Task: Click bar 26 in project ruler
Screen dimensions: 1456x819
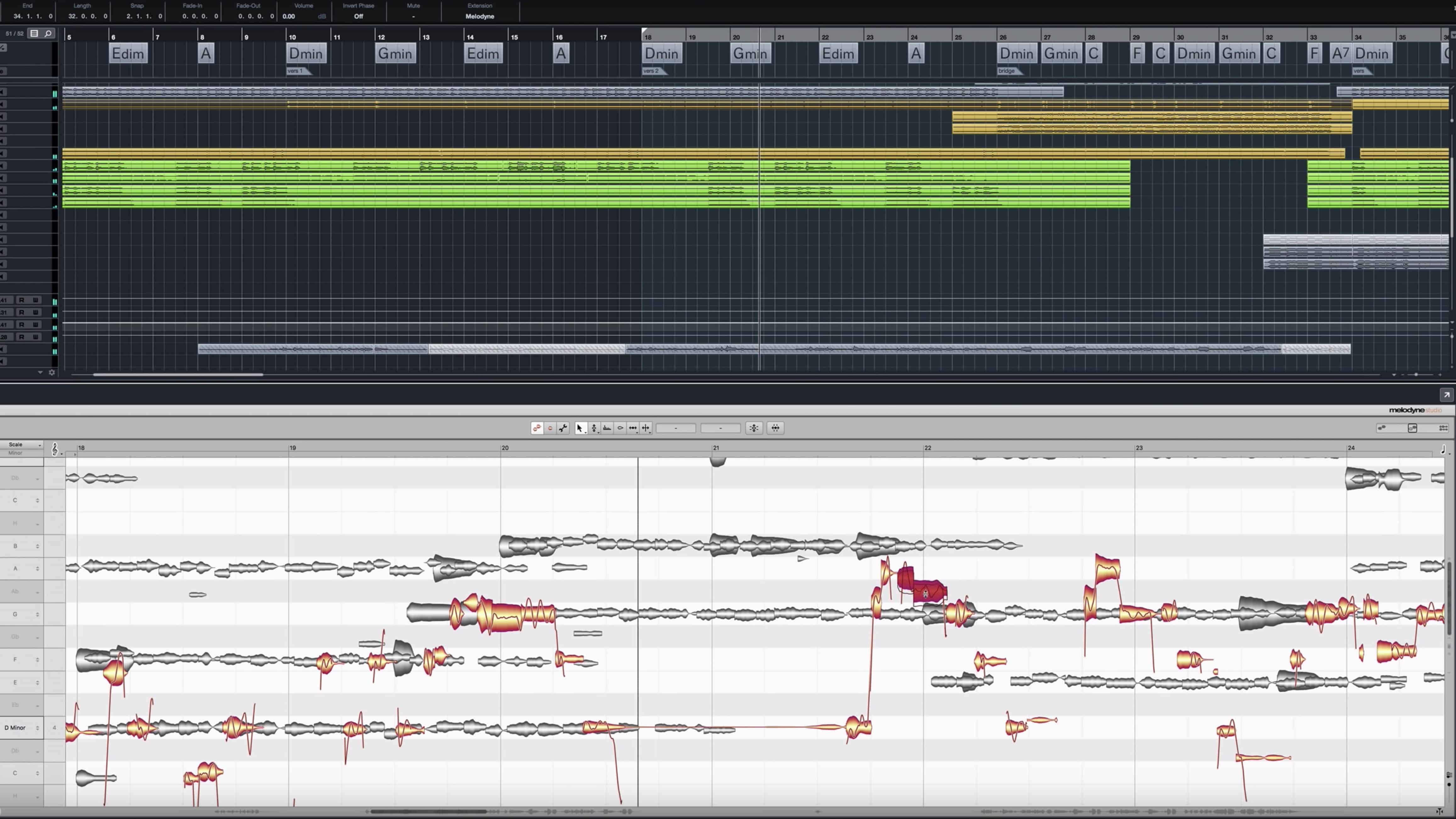Action: (x=1003, y=37)
